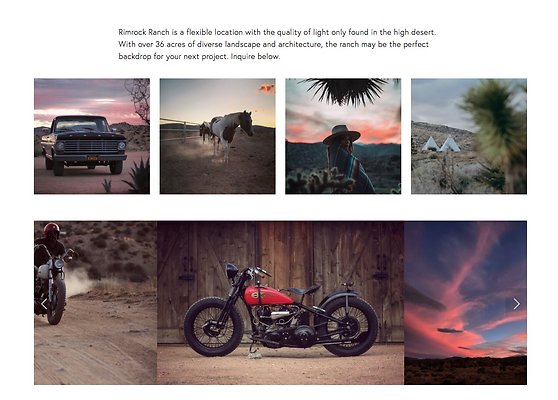
Task: Click the red fuel tank on the motorcycle
Action: [x=268, y=295]
